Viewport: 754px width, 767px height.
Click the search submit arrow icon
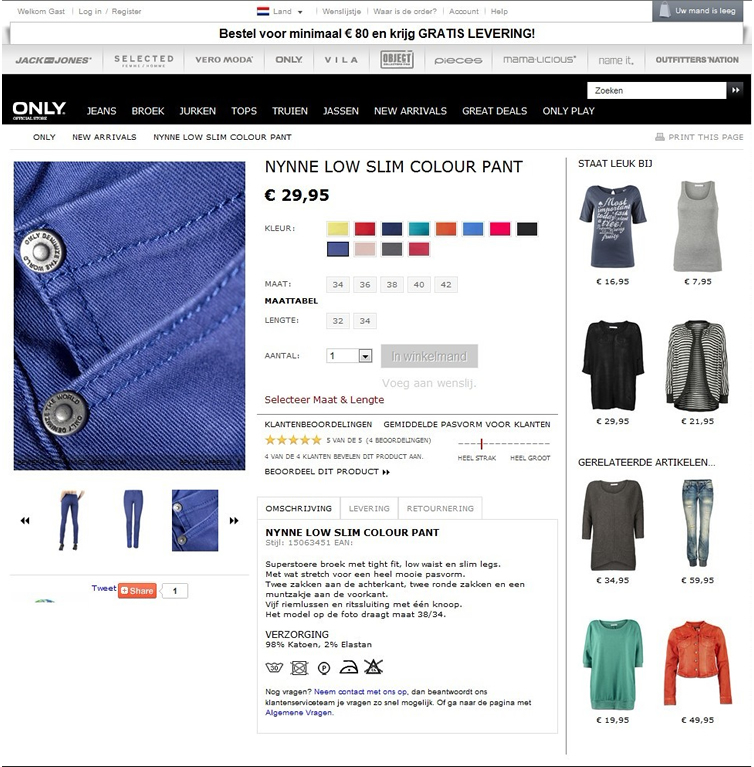pyautogui.click(x=735, y=90)
